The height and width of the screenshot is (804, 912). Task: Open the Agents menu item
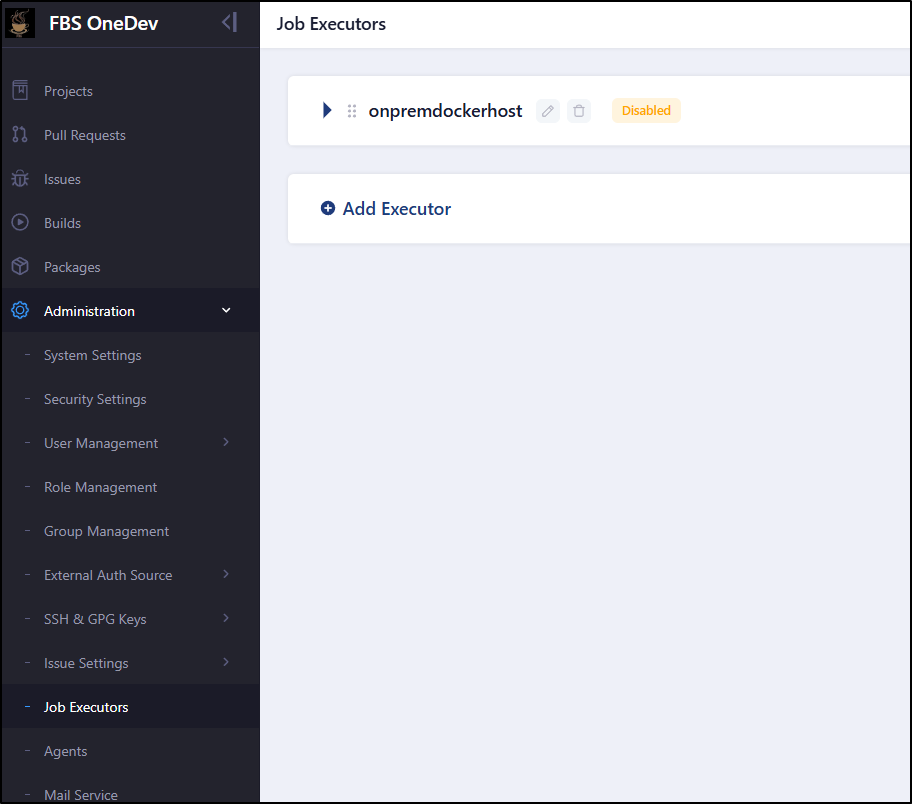coord(66,751)
